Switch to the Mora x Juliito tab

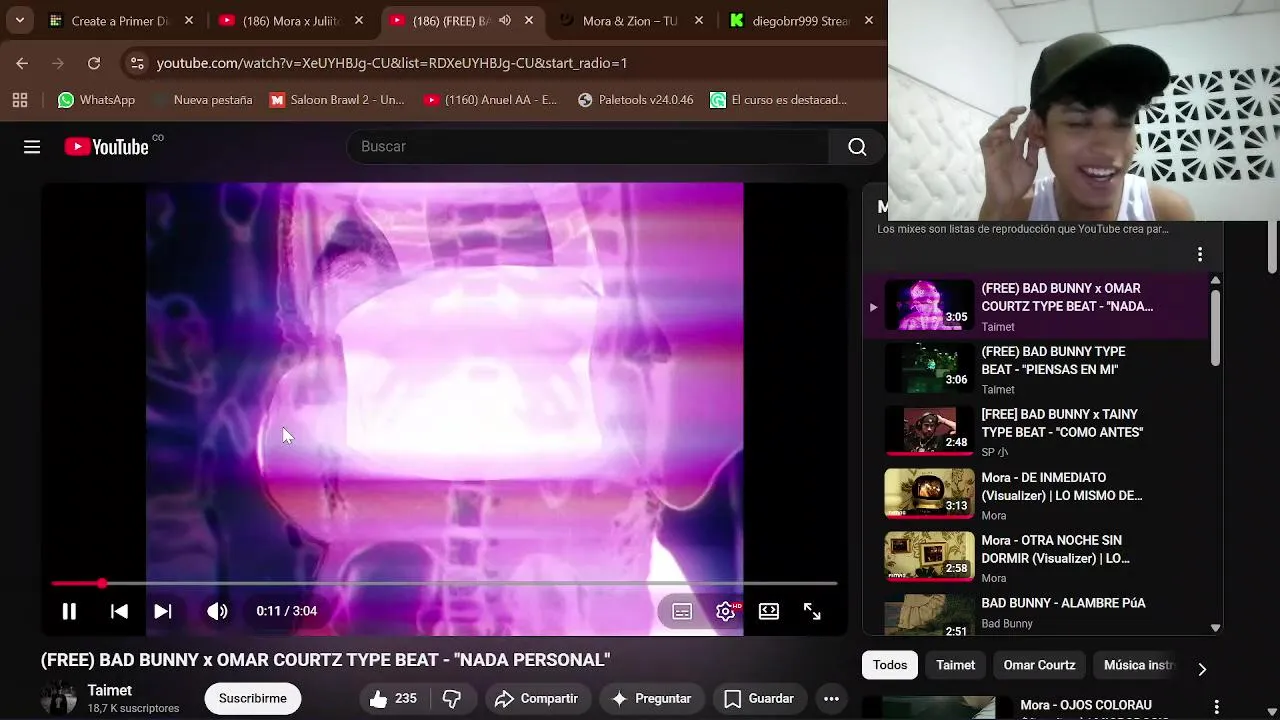click(x=291, y=20)
